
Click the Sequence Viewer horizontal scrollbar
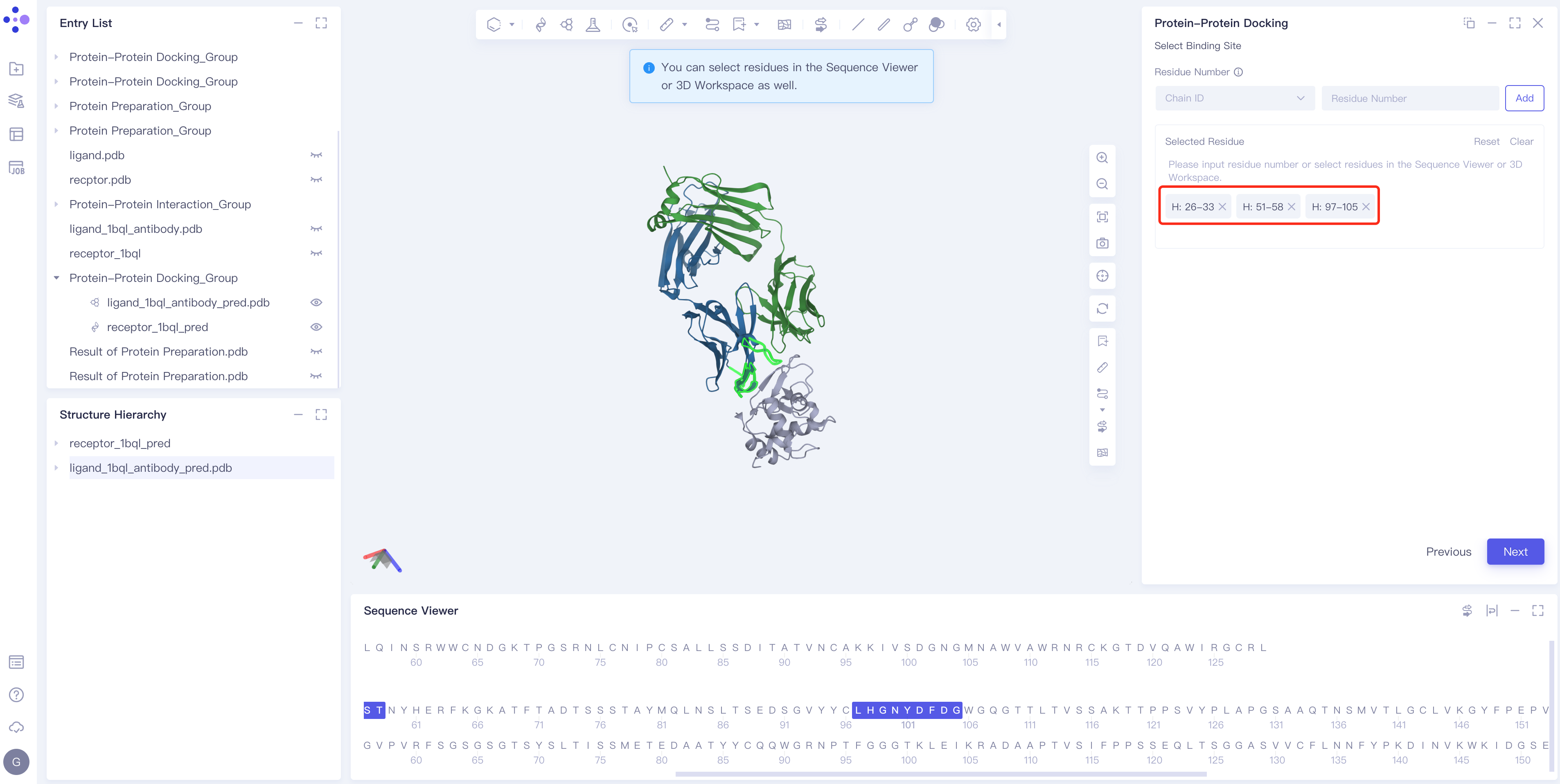click(x=941, y=774)
